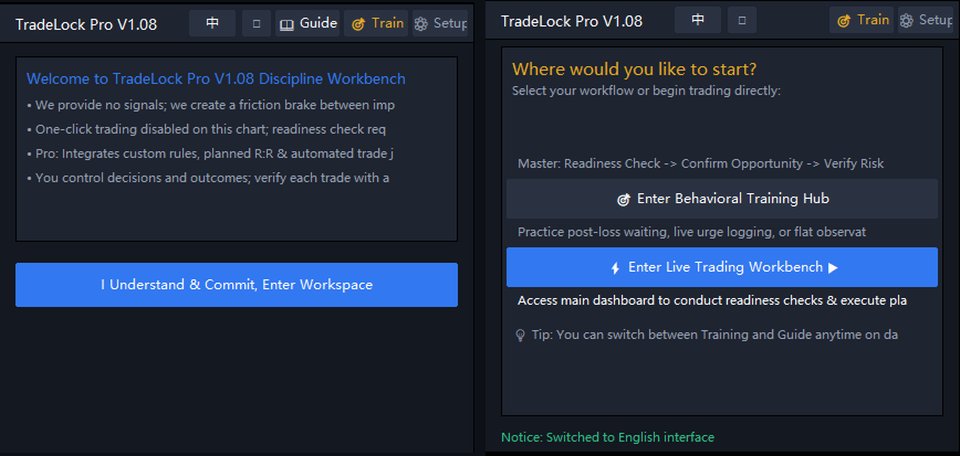
Task: Open the Train tab in left panel
Action: (376, 24)
